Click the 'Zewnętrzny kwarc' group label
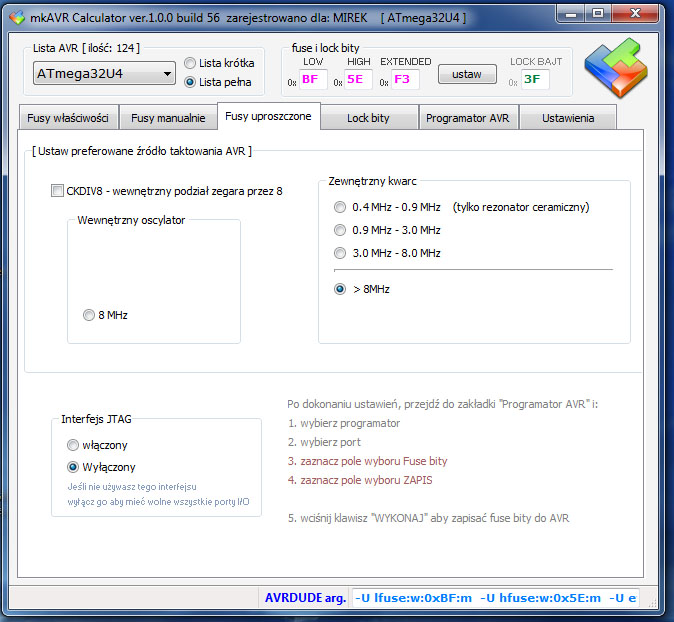The image size is (674, 622). tap(372, 181)
